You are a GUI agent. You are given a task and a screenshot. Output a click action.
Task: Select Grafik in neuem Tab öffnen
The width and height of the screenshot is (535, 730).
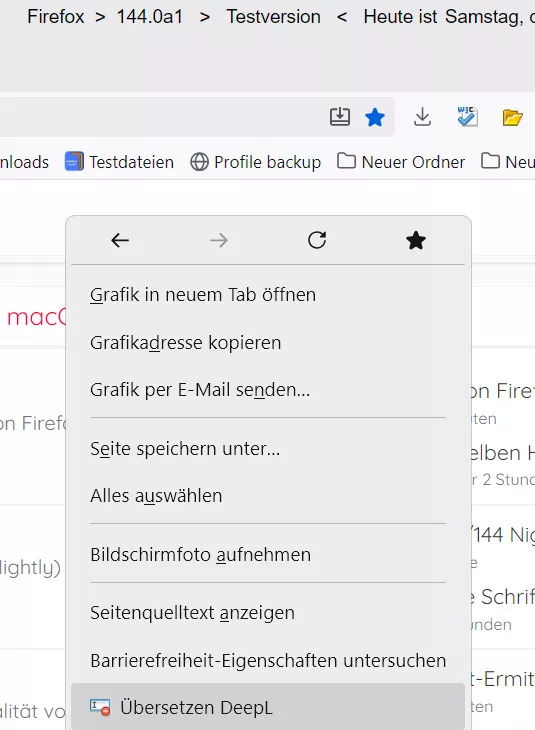tap(268, 295)
